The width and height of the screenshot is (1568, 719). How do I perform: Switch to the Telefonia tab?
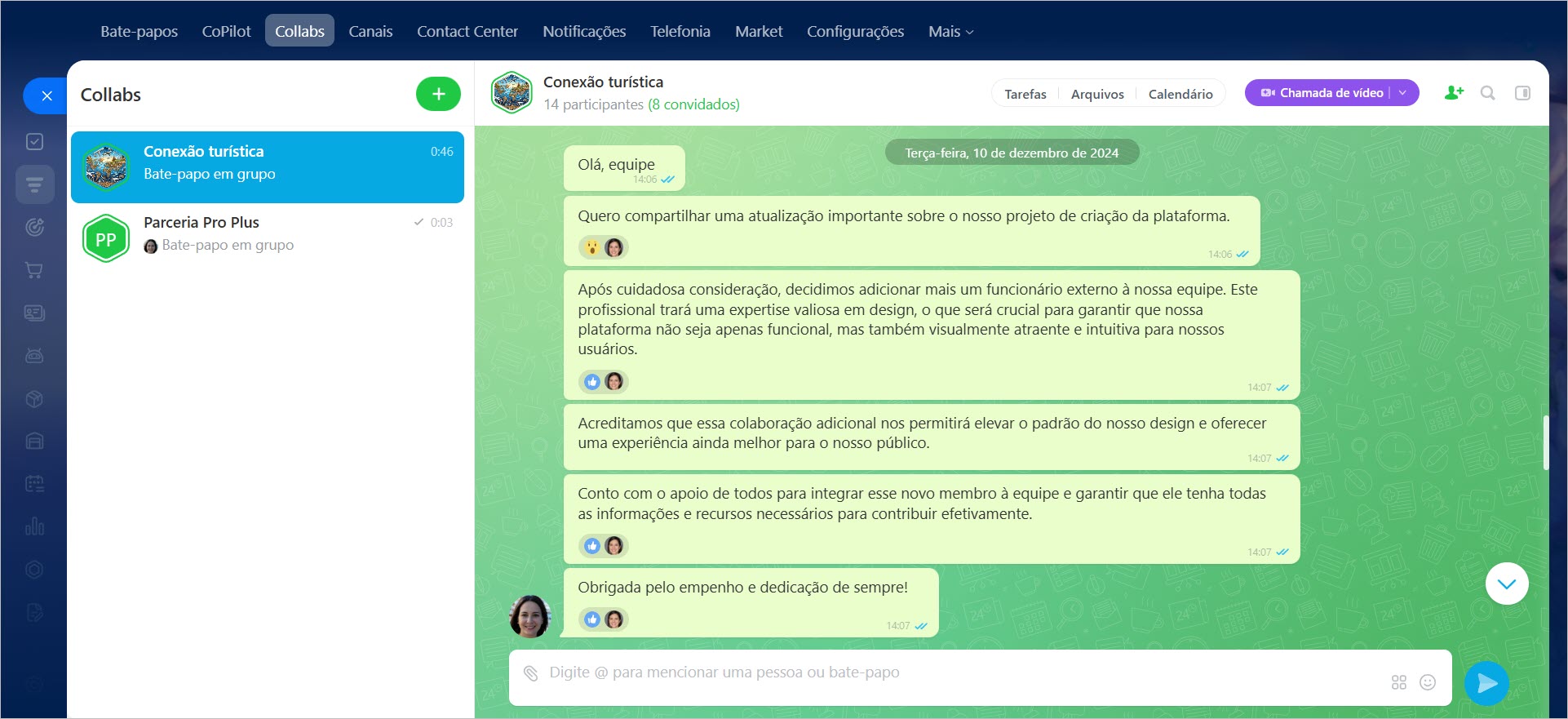[680, 31]
